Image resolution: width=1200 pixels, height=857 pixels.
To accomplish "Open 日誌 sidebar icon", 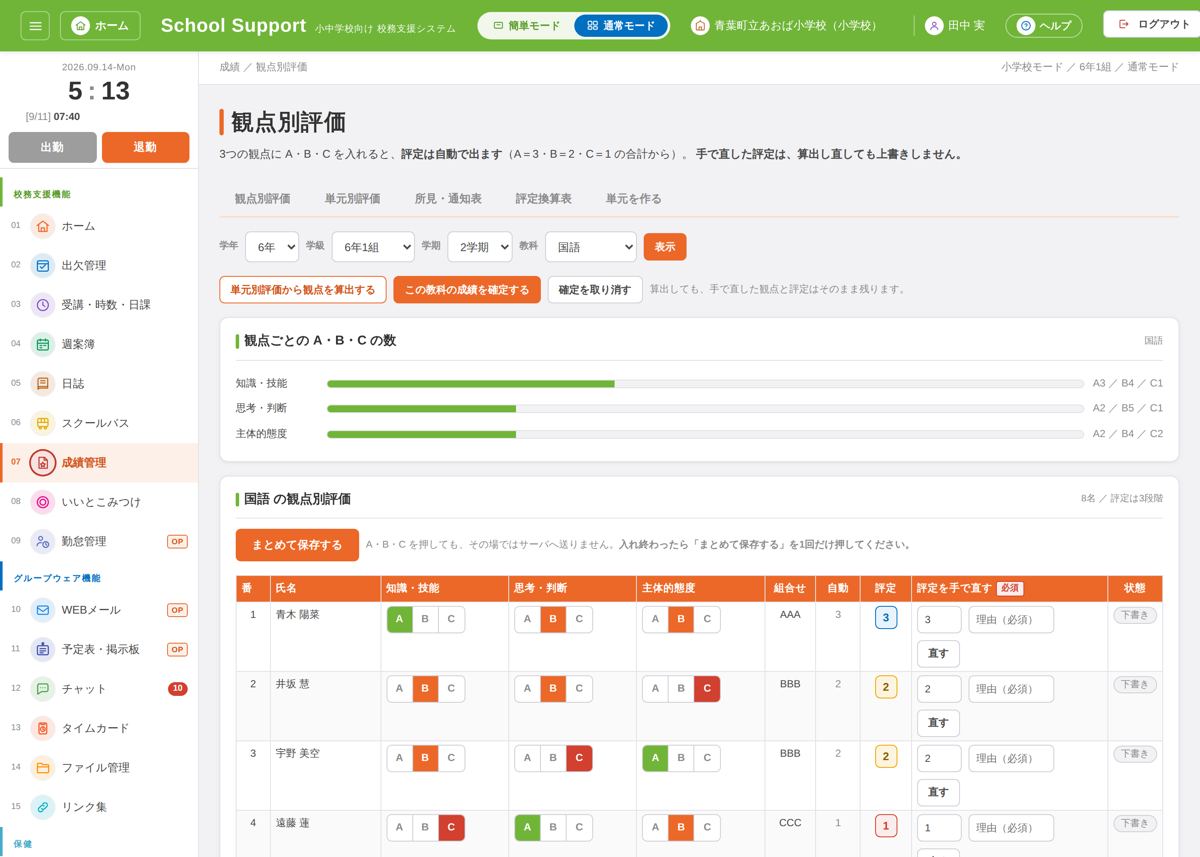I will pyautogui.click(x=42, y=383).
